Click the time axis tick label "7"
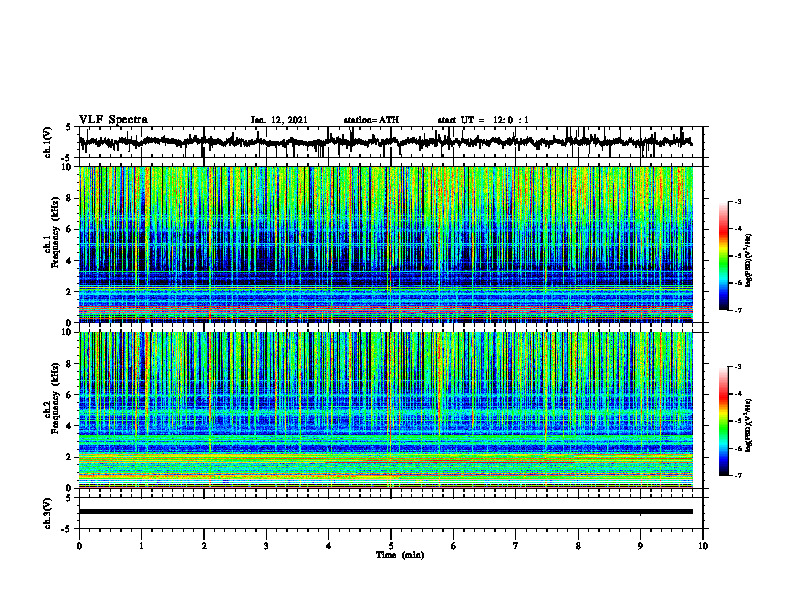The image size is (792, 612). (x=516, y=546)
